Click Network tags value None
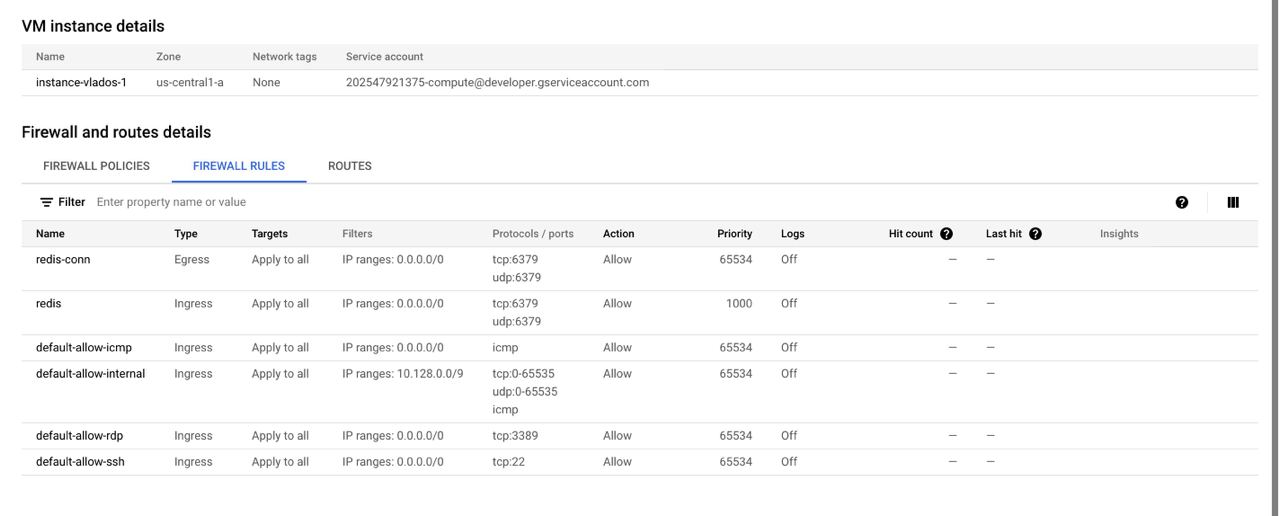This screenshot has height=516, width=1280. (x=266, y=83)
